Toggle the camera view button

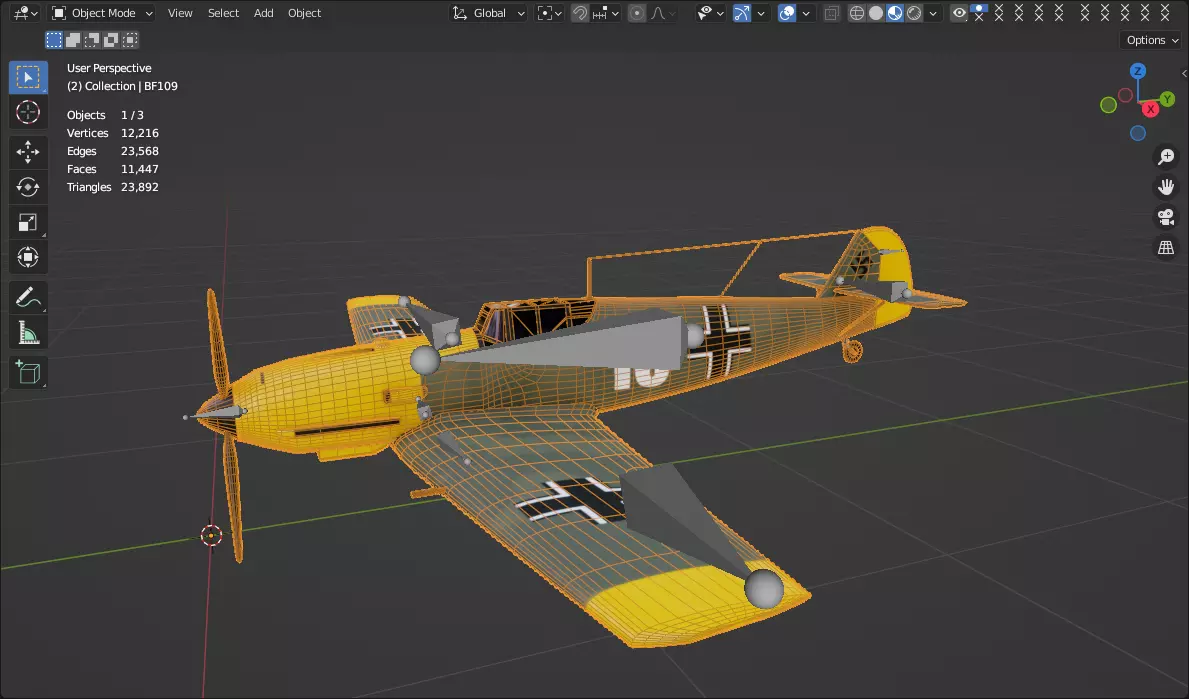1165,218
